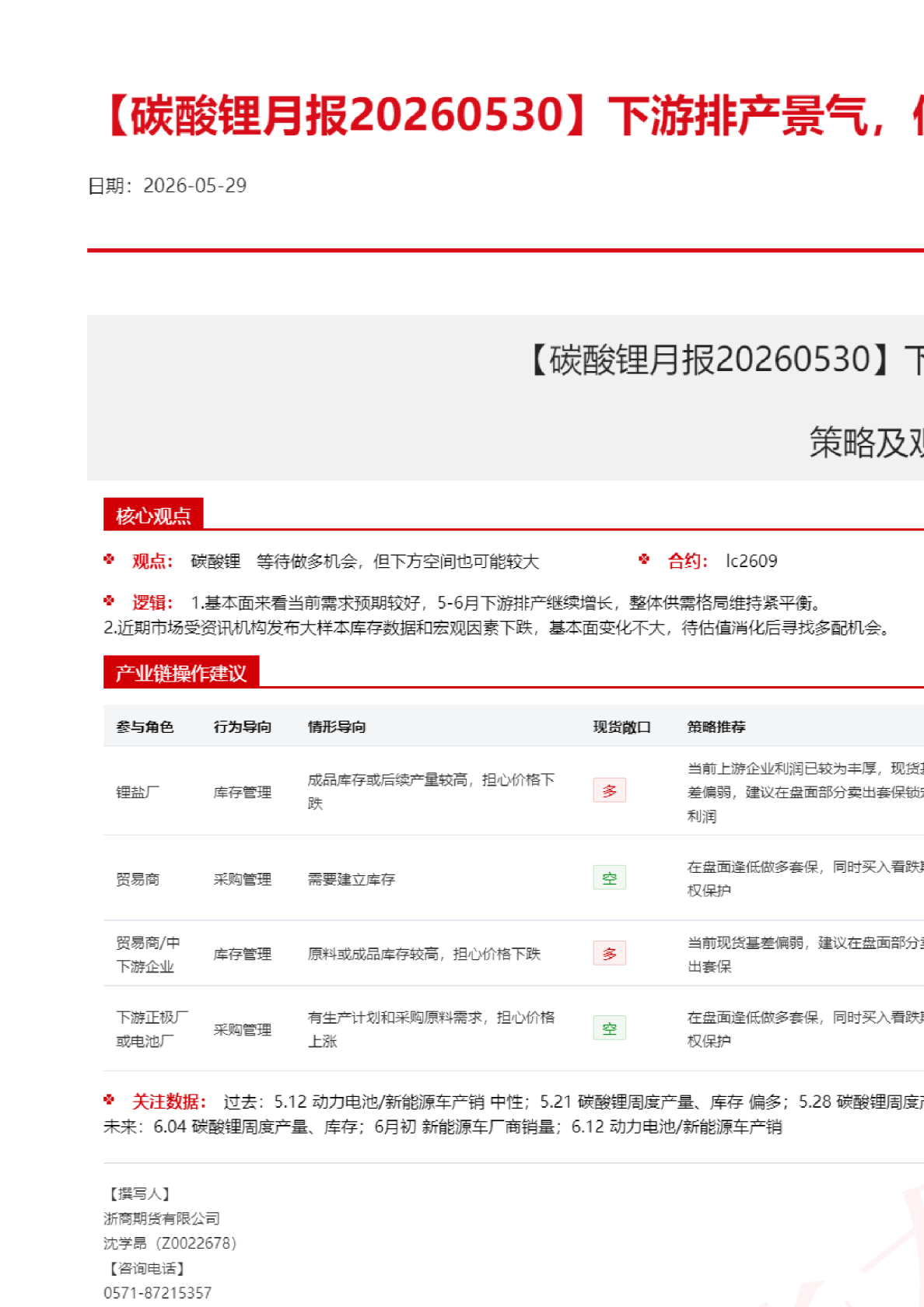Click the 多 tag in 锂盐厂 row
The height and width of the screenshot is (1307, 924).
coord(610,790)
